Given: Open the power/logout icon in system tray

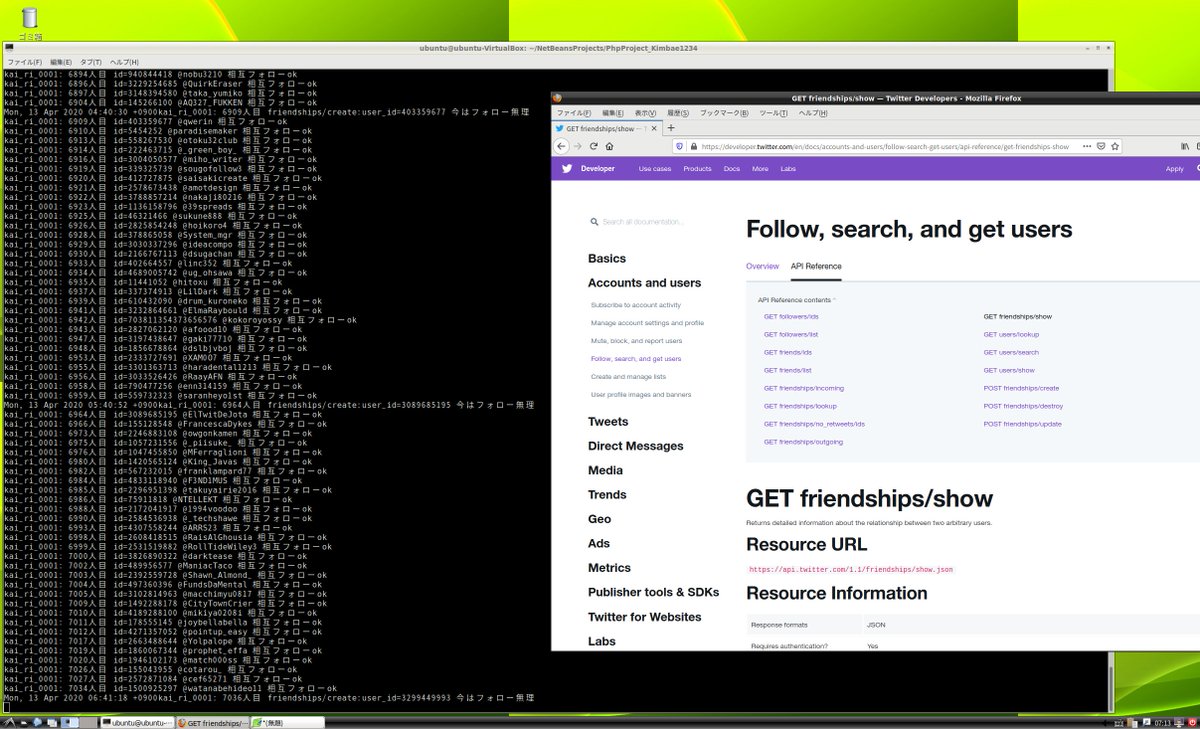Looking at the screenshot, I should [1192, 722].
